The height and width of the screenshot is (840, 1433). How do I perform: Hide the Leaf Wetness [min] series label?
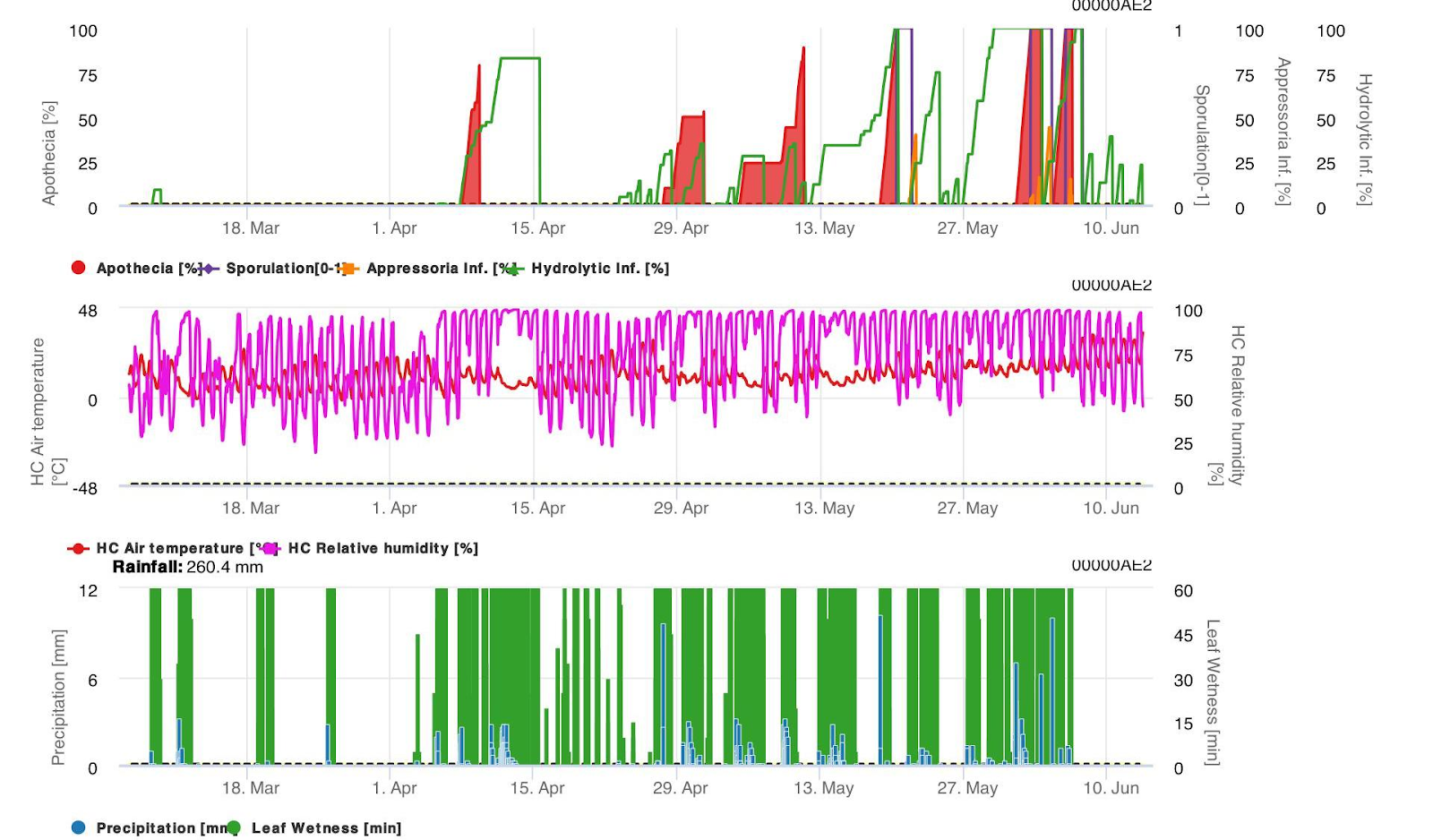[x=326, y=827]
